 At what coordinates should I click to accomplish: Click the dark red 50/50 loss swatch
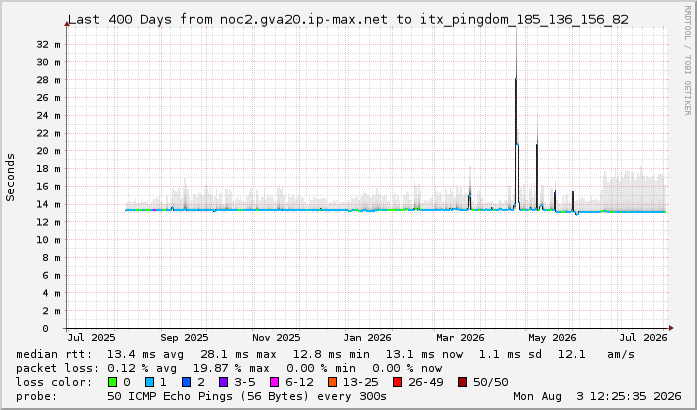point(462,382)
